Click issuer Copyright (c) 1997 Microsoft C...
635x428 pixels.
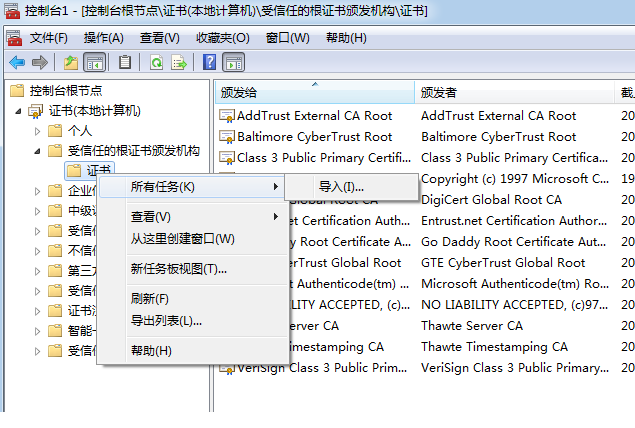pos(514,179)
